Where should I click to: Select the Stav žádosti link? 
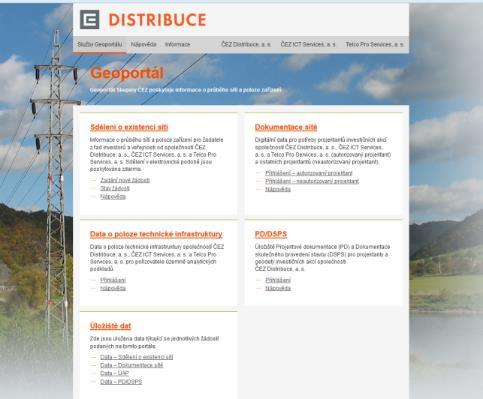(x=115, y=188)
